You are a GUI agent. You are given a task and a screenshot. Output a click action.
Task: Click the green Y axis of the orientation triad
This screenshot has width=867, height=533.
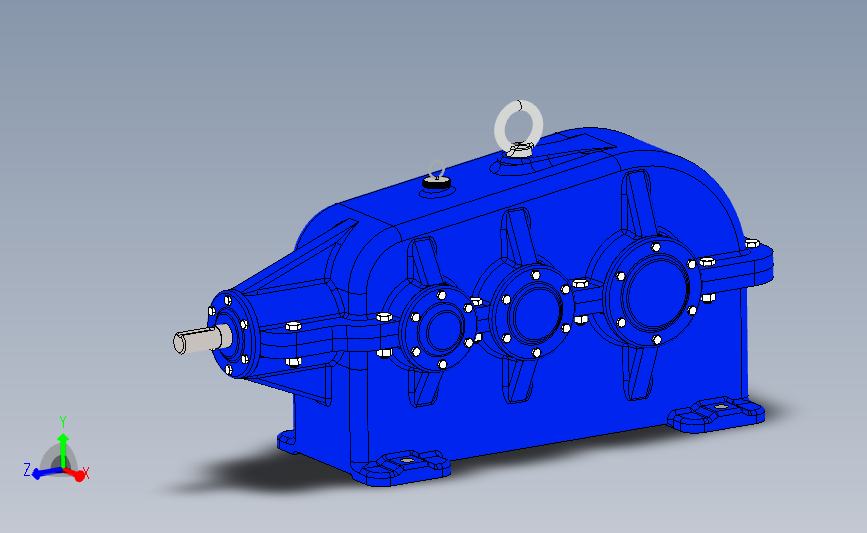point(63,451)
